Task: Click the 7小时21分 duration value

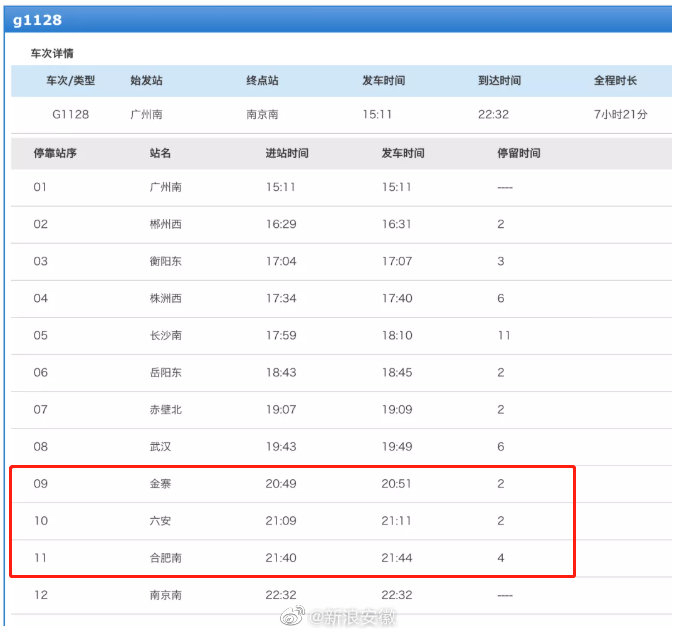Action: pos(620,114)
